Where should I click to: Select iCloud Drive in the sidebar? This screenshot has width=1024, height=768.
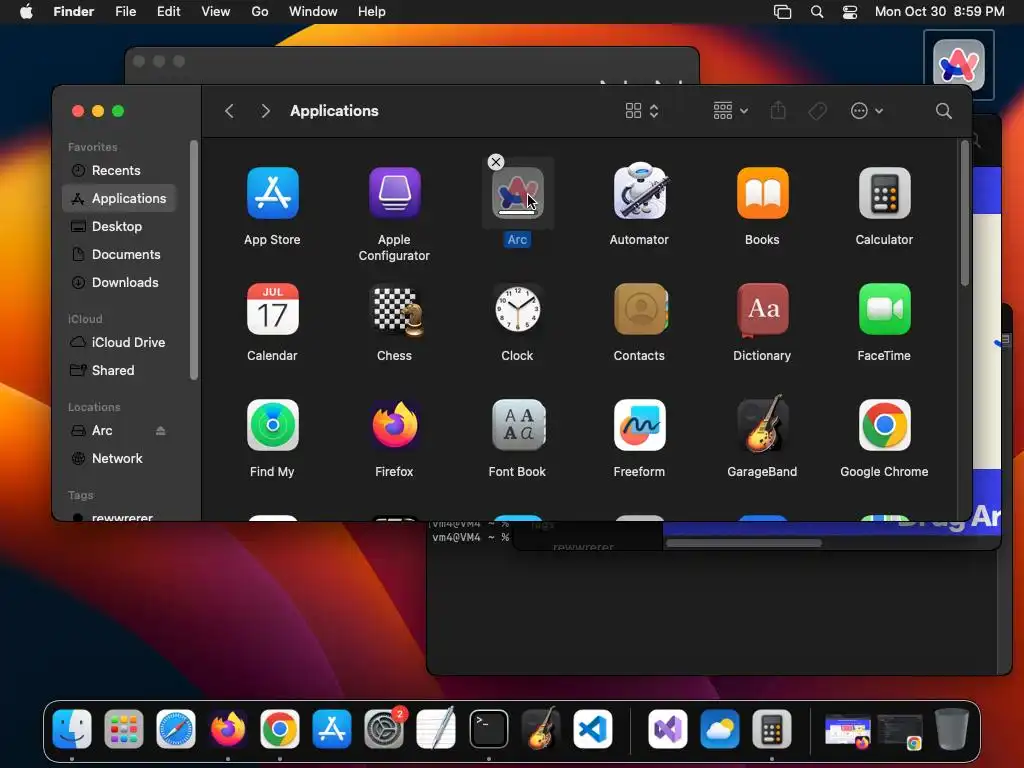click(119, 342)
